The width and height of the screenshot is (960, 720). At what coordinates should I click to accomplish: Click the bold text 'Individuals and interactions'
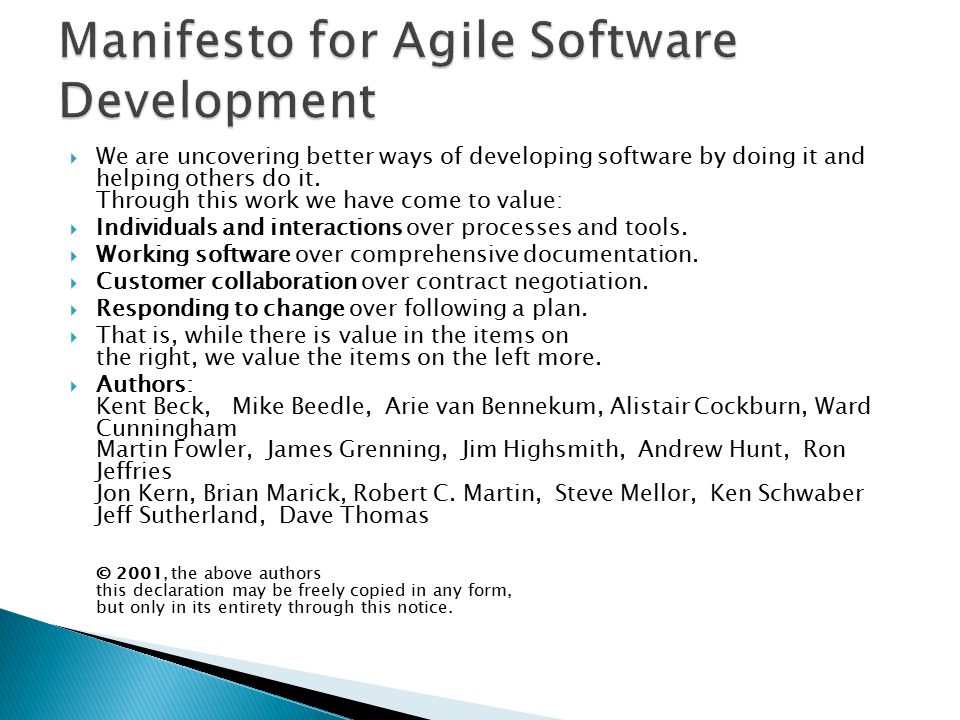tap(249, 227)
